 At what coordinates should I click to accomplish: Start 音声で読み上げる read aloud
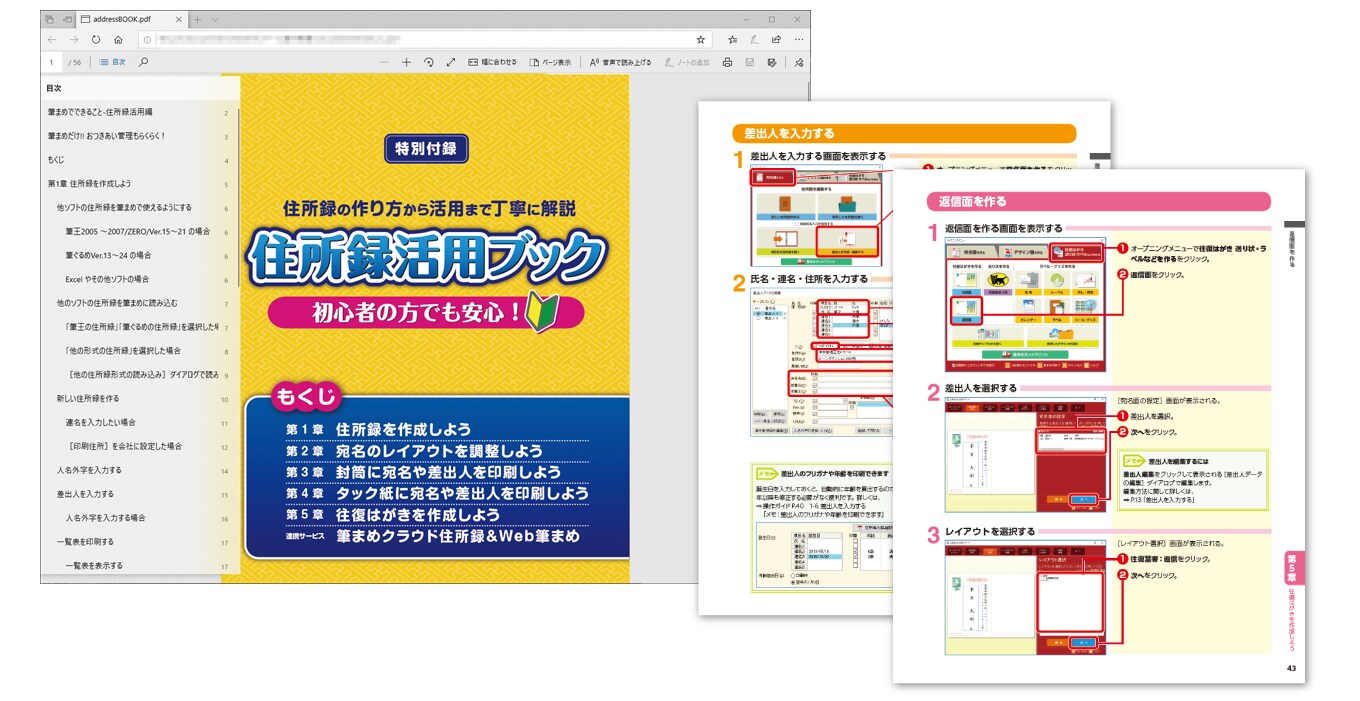tap(620, 62)
